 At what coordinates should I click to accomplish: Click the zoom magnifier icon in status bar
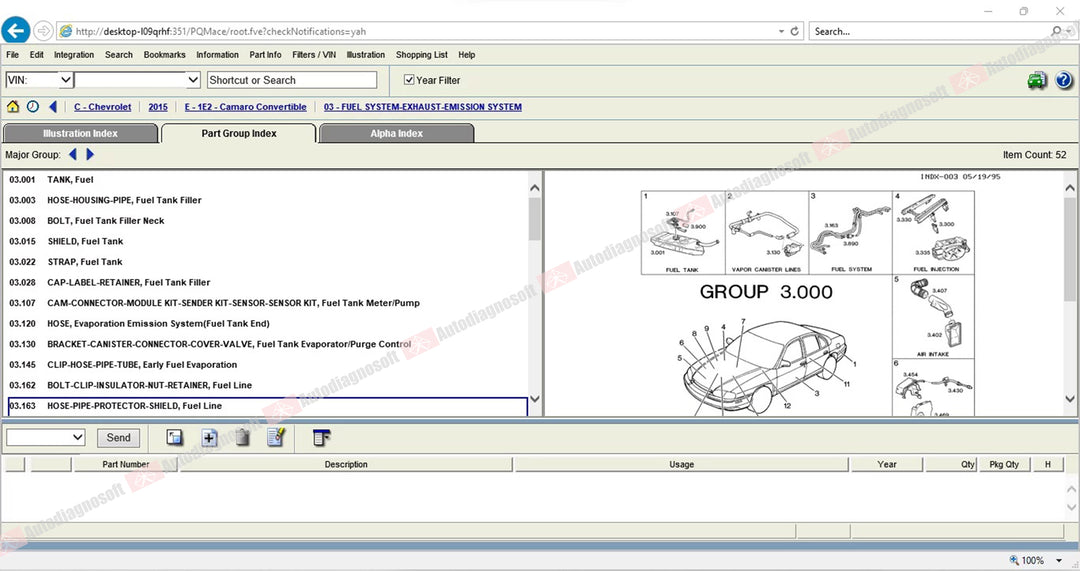point(1014,560)
